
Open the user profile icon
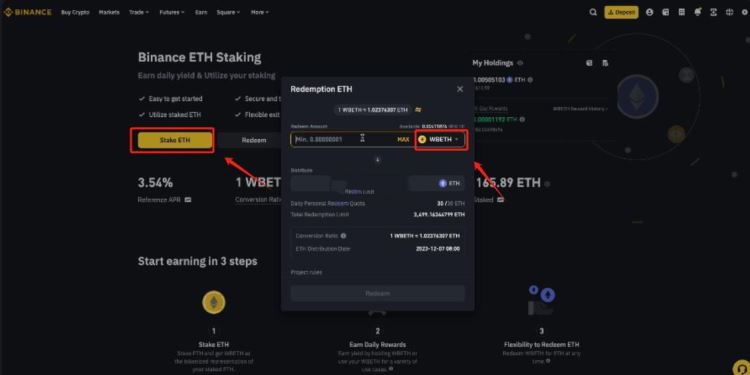pyautogui.click(x=650, y=12)
